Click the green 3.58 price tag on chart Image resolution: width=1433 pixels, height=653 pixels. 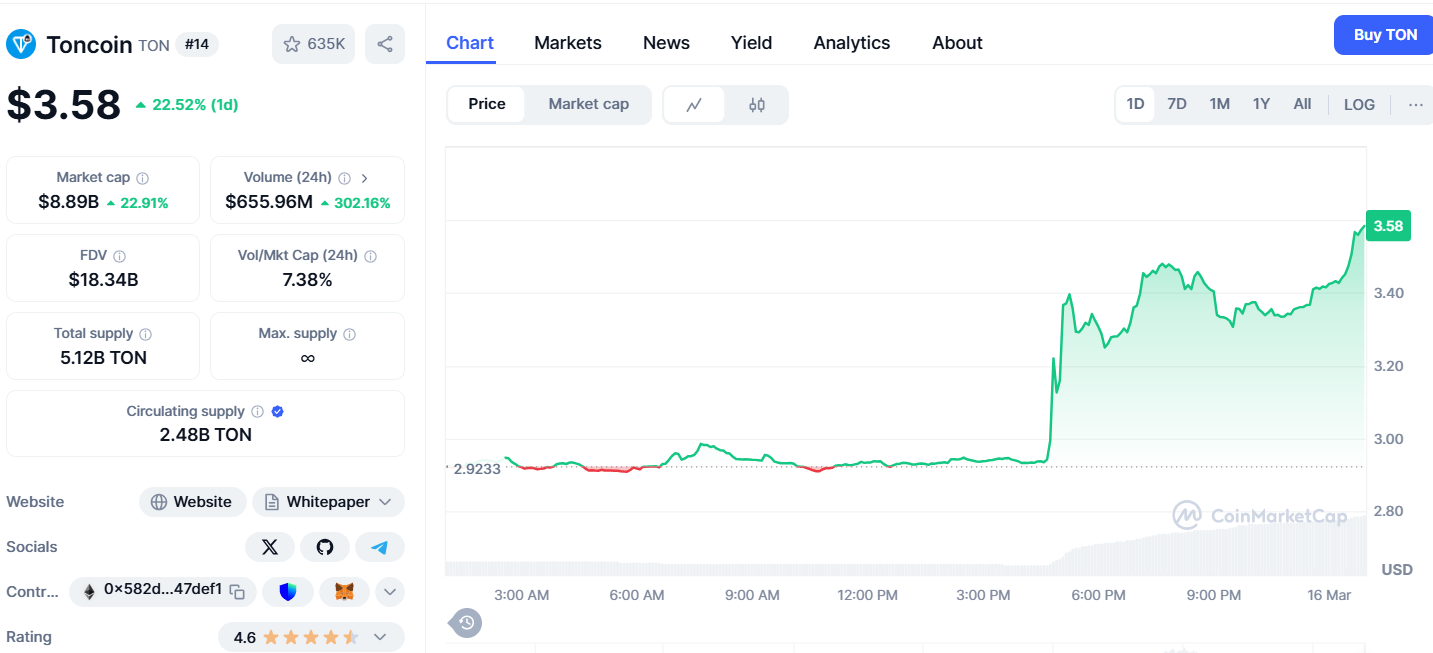[x=1388, y=226]
